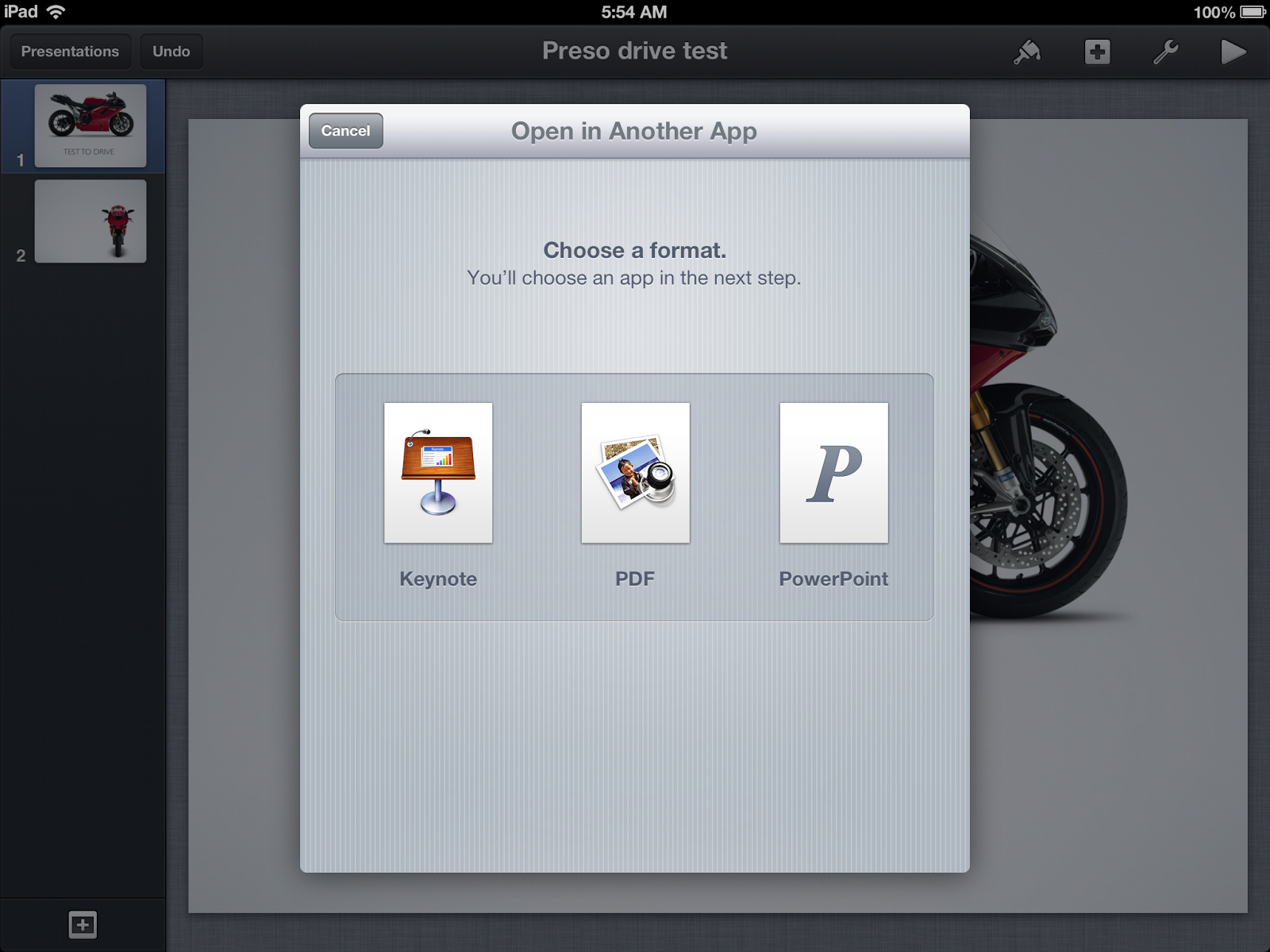Viewport: 1270px width, 952px height.
Task: Open the wrench tools menu
Action: tap(1165, 52)
